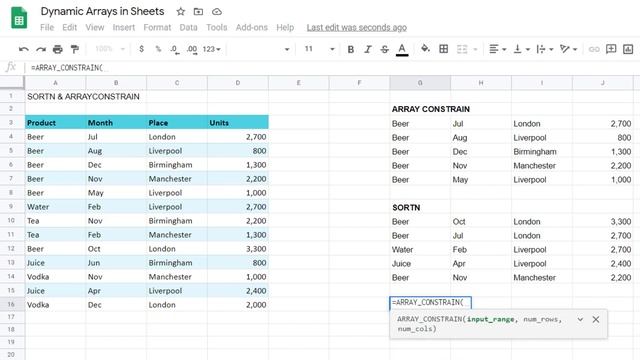Image resolution: width=640 pixels, height=360 pixels.
Task: Open the horizontal align dropdown
Action: pos(497,49)
